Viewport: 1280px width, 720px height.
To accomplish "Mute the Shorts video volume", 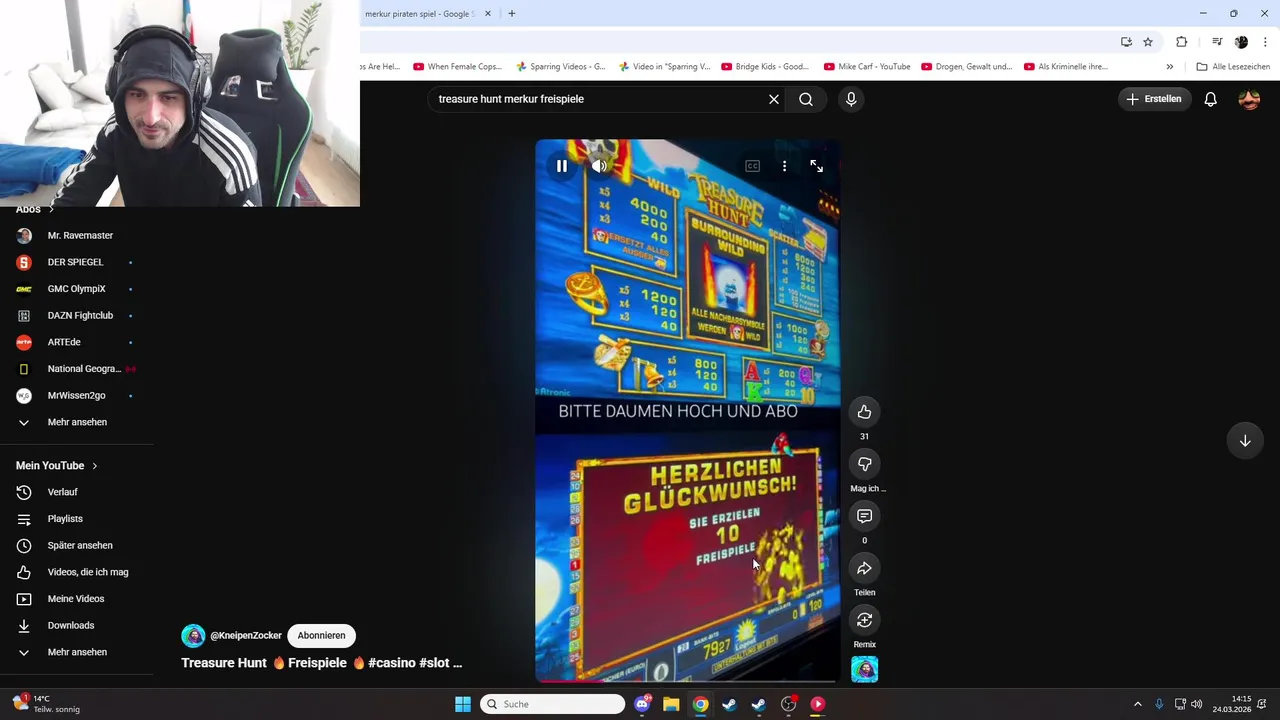I will pos(600,166).
